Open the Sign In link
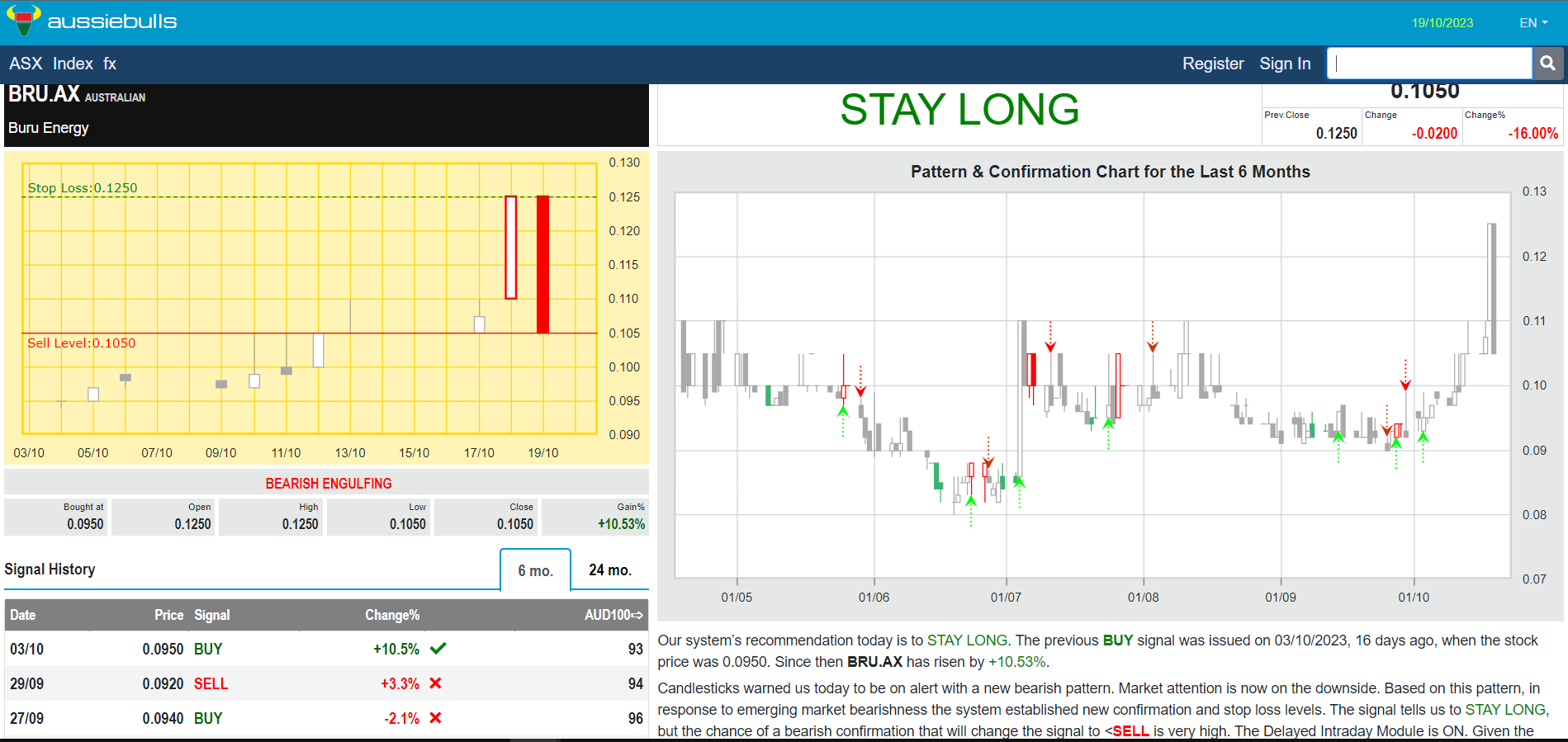Image resolution: width=1568 pixels, height=742 pixels. tap(1285, 64)
